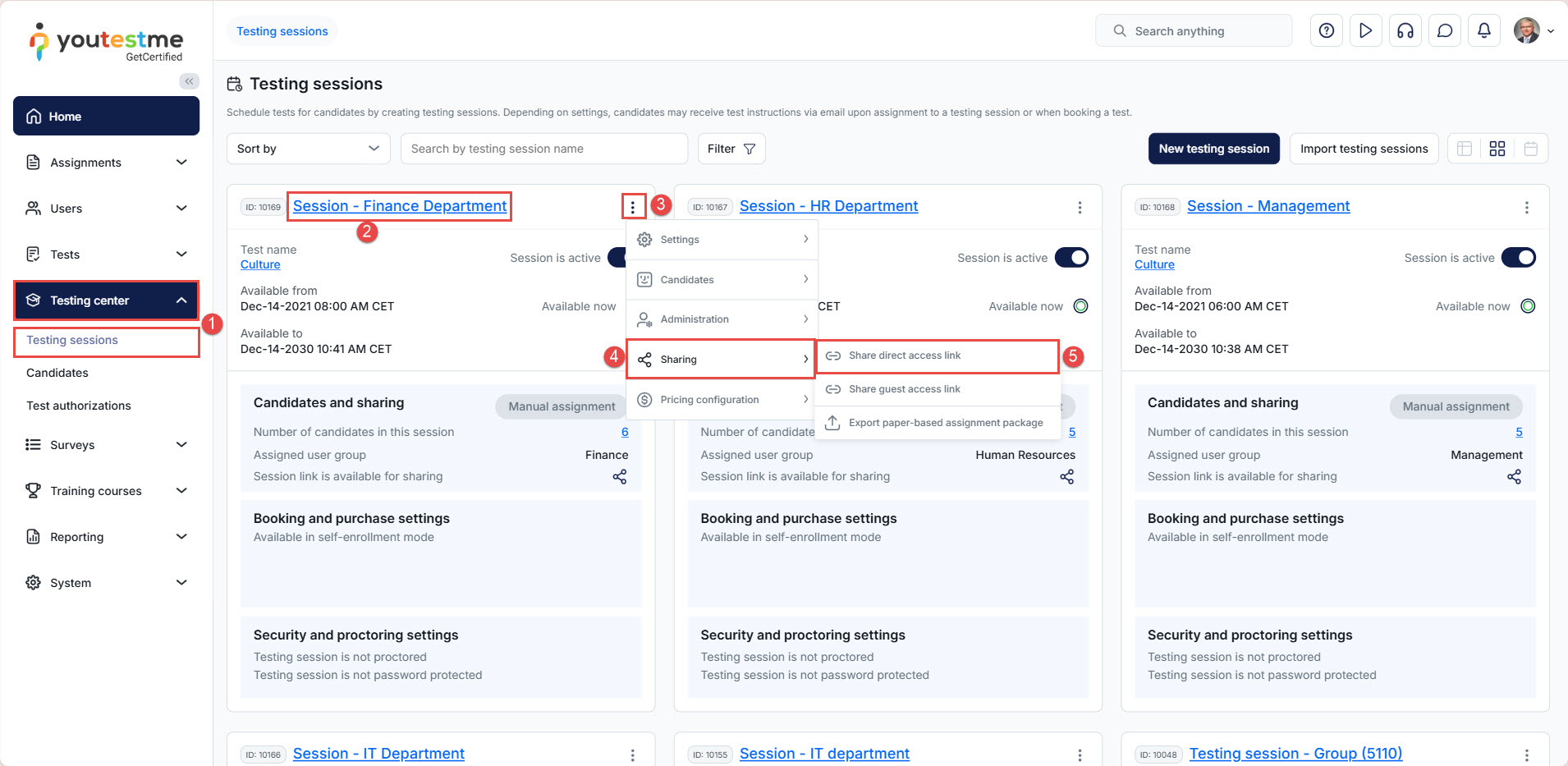Switch to calendar view icon
This screenshot has height=766, width=1568.
pos(1530,149)
